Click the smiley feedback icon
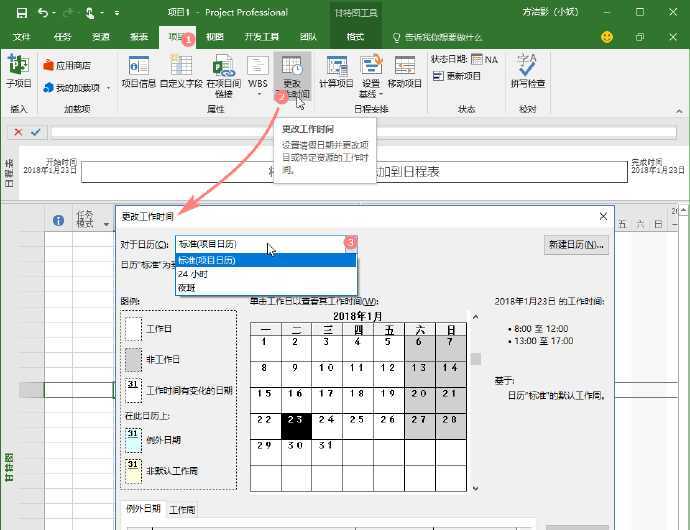This screenshot has height=530, width=690. pyautogui.click(x=607, y=37)
